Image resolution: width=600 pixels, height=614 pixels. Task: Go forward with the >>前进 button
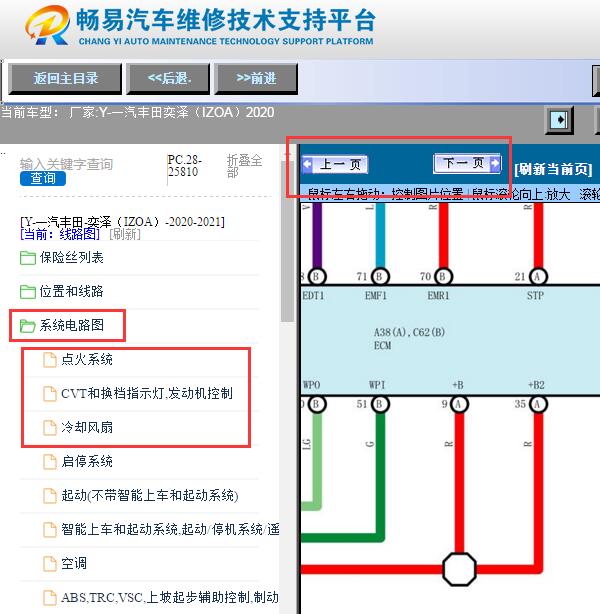256,79
